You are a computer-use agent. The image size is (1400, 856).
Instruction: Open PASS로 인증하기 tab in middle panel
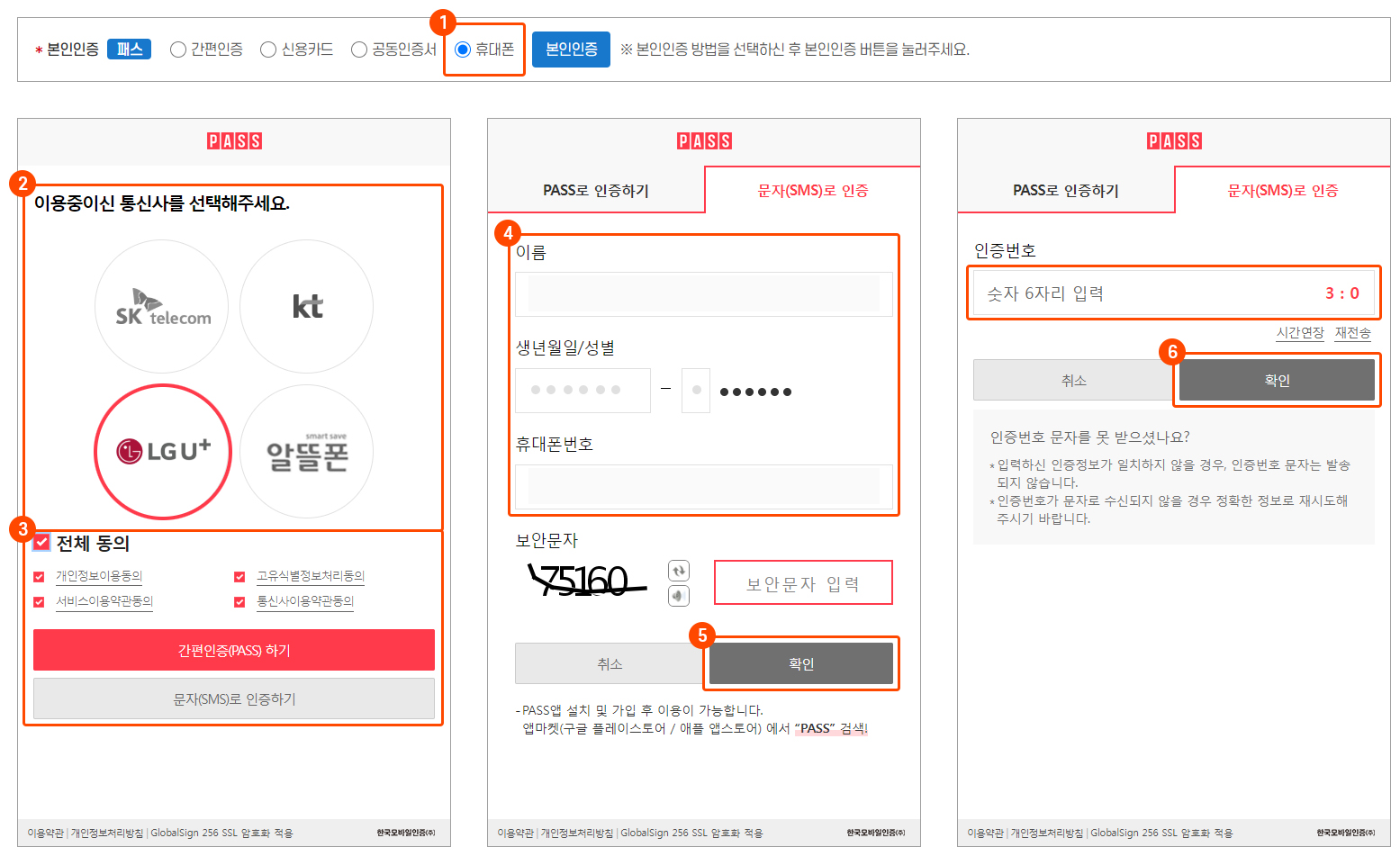point(596,190)
